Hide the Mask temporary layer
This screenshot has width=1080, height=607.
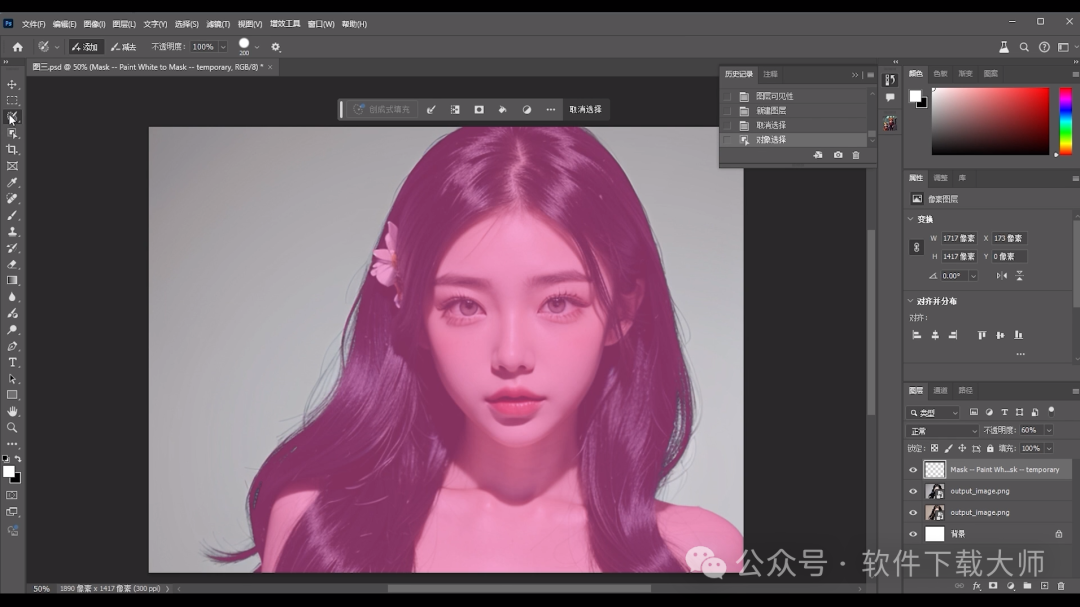(913, 470)
